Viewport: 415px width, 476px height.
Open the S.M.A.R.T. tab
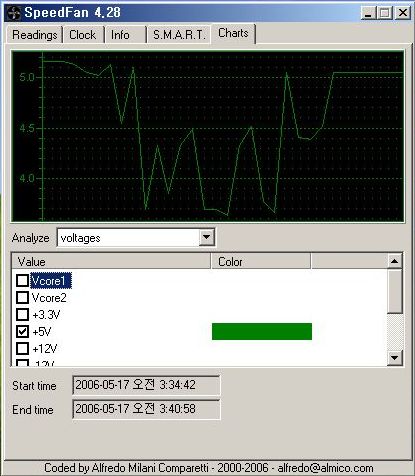[x=179, y=35]
